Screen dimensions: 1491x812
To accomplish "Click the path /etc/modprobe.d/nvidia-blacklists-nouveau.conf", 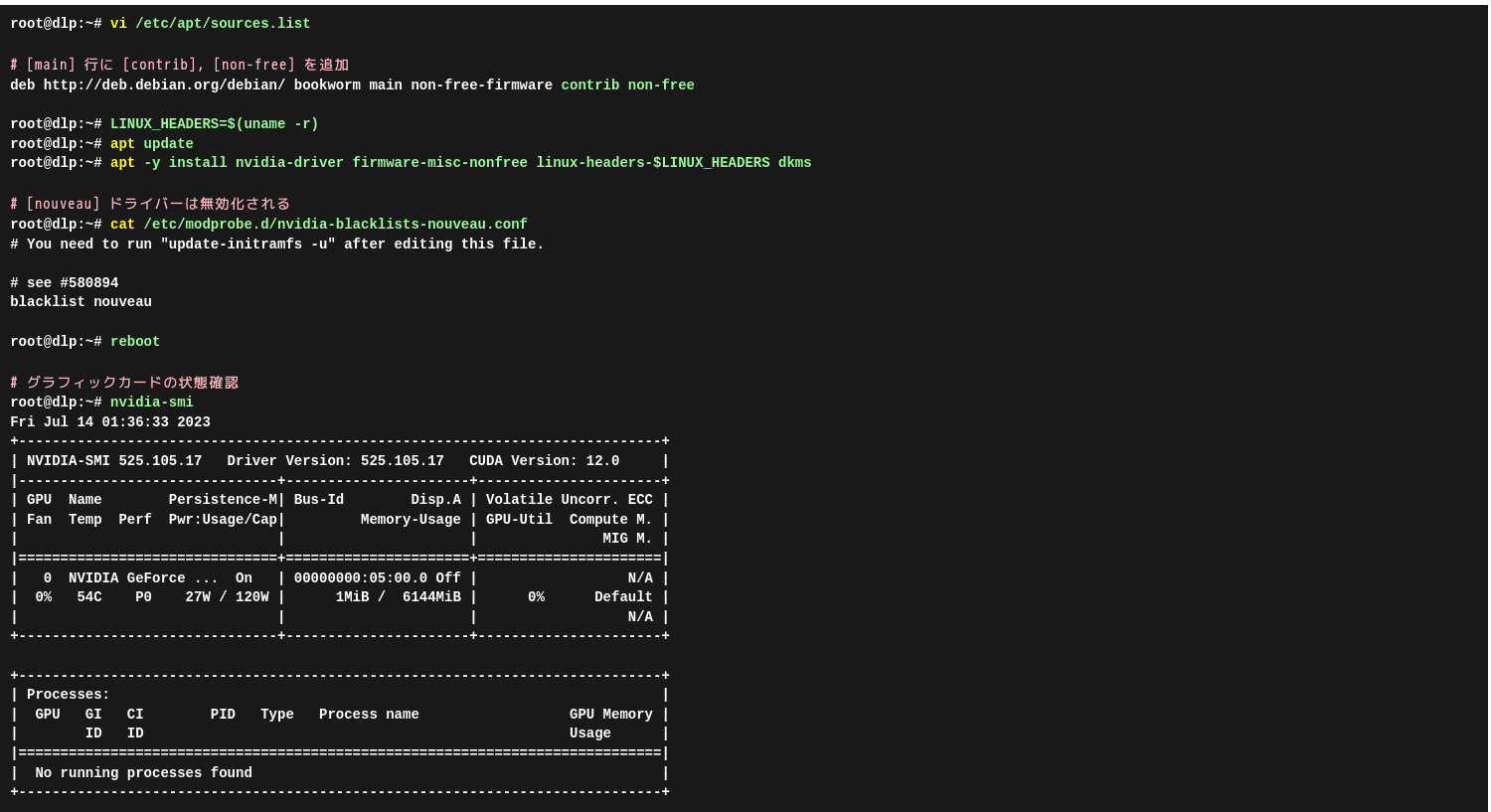I will 335,225.
